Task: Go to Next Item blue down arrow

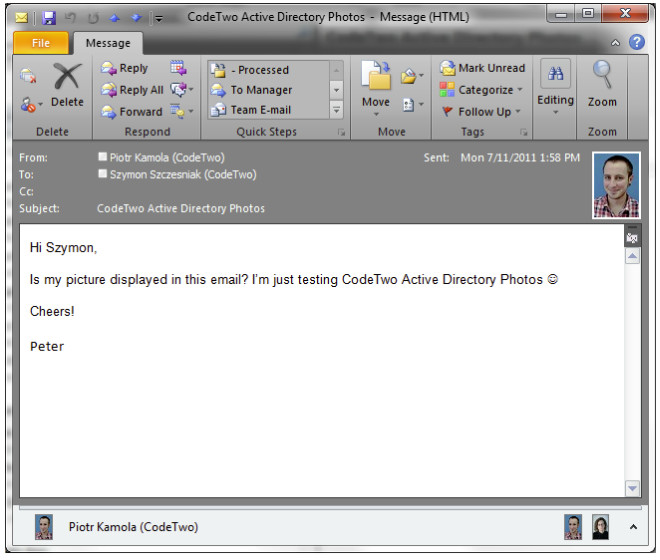Action: [x=136, y=18]
